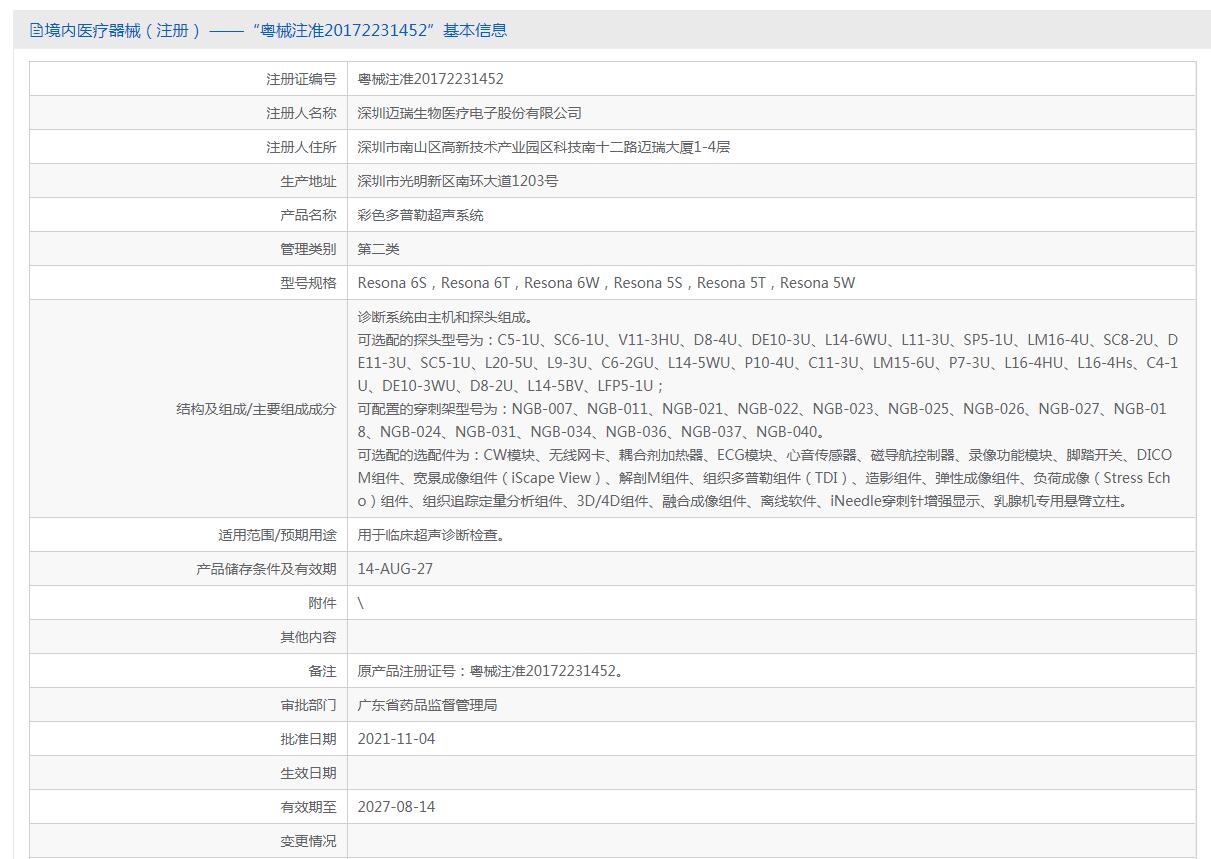Click the document icon in header title
The height and width of the screenshot is (859, 1211).
pos(36,30)
